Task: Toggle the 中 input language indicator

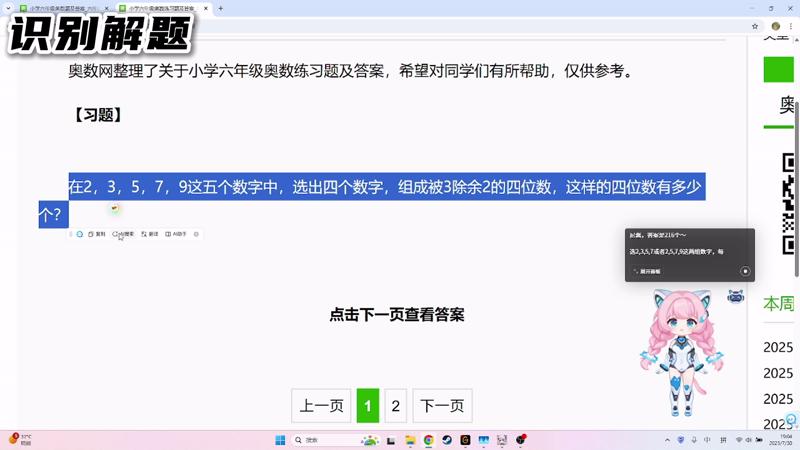Action: click(707, 440)
